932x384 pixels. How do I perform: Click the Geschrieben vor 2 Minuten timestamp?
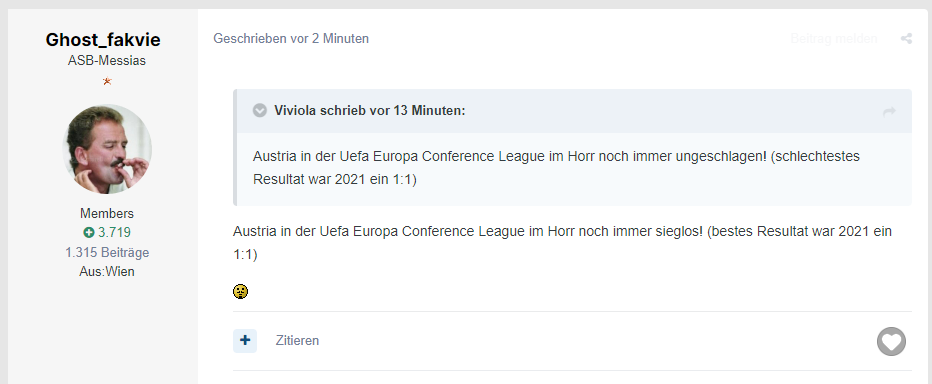tap(291, 39)
